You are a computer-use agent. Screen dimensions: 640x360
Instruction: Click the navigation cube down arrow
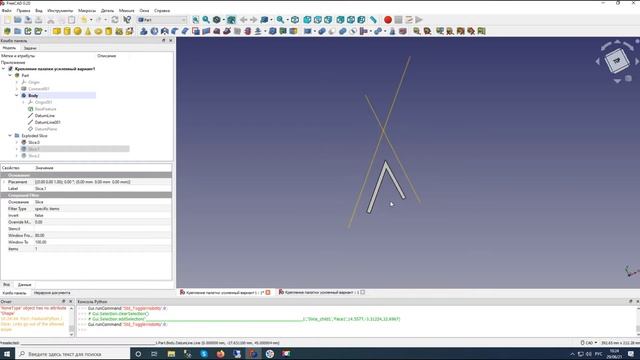(617, 81)
